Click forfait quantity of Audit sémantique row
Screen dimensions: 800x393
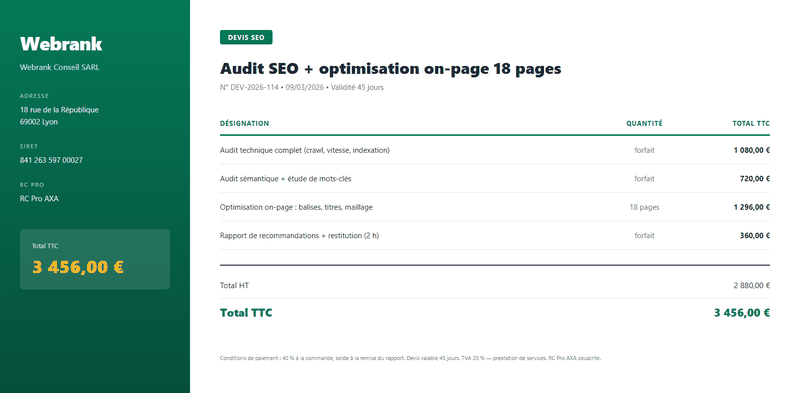click(644, 179)
